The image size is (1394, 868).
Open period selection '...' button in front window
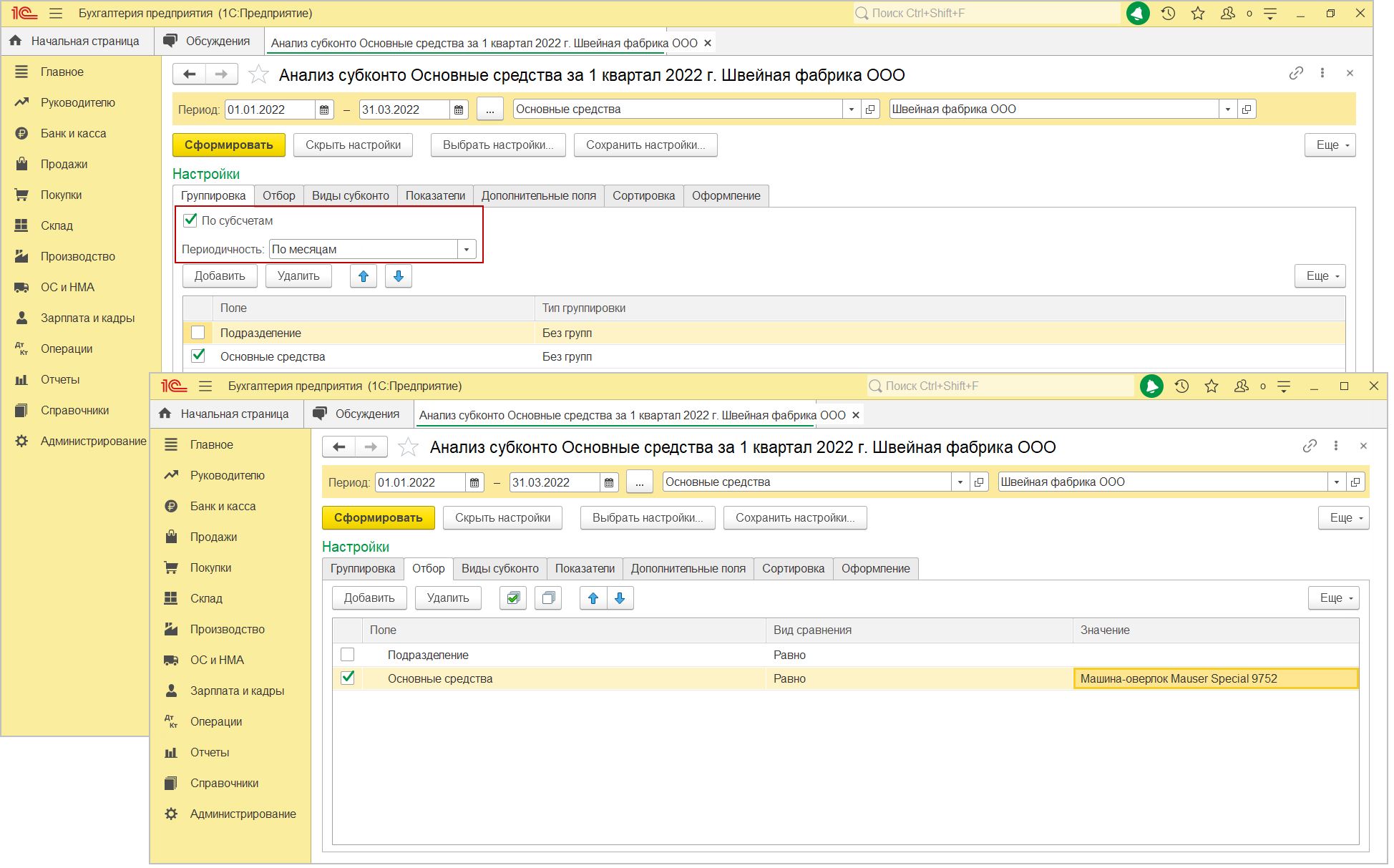[x=640, y=482]
